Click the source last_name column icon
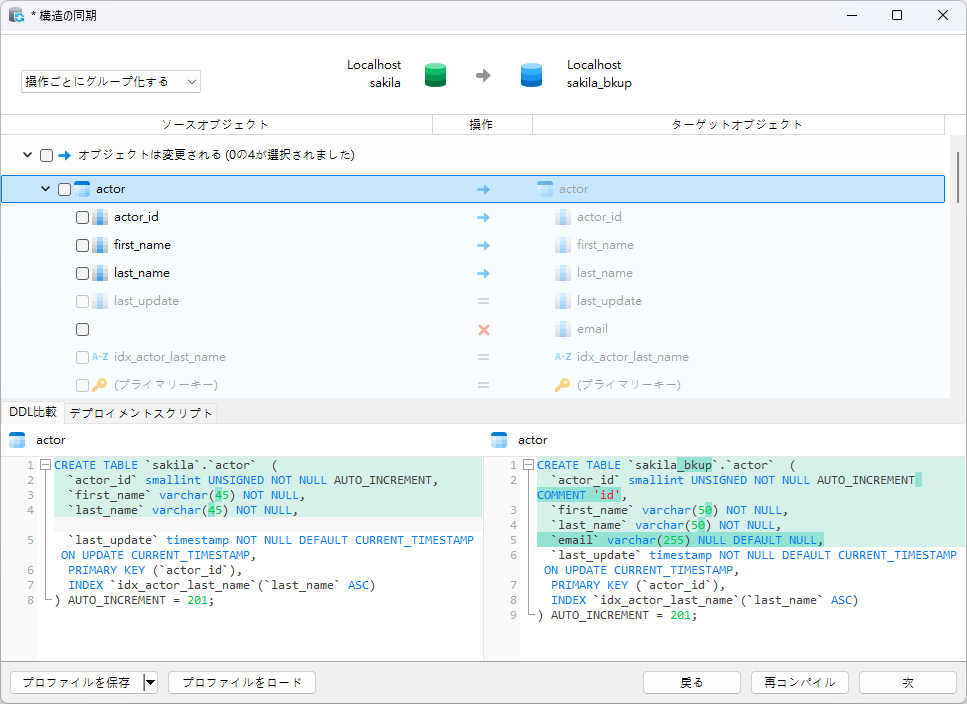 pos(100,273)
